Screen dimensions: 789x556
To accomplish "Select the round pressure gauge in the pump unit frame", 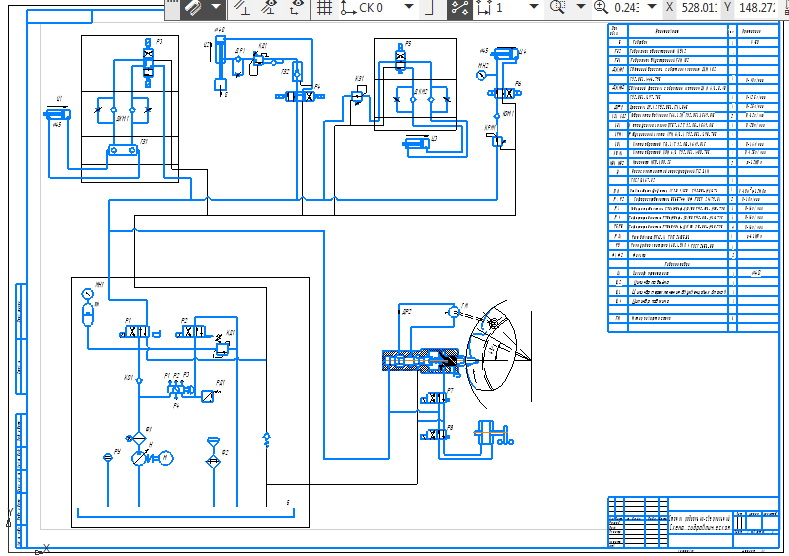I will point(87,294).
